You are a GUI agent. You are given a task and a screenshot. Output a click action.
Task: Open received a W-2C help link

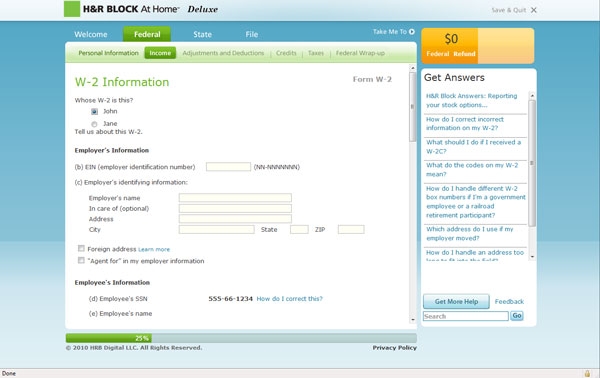(473, 147)
